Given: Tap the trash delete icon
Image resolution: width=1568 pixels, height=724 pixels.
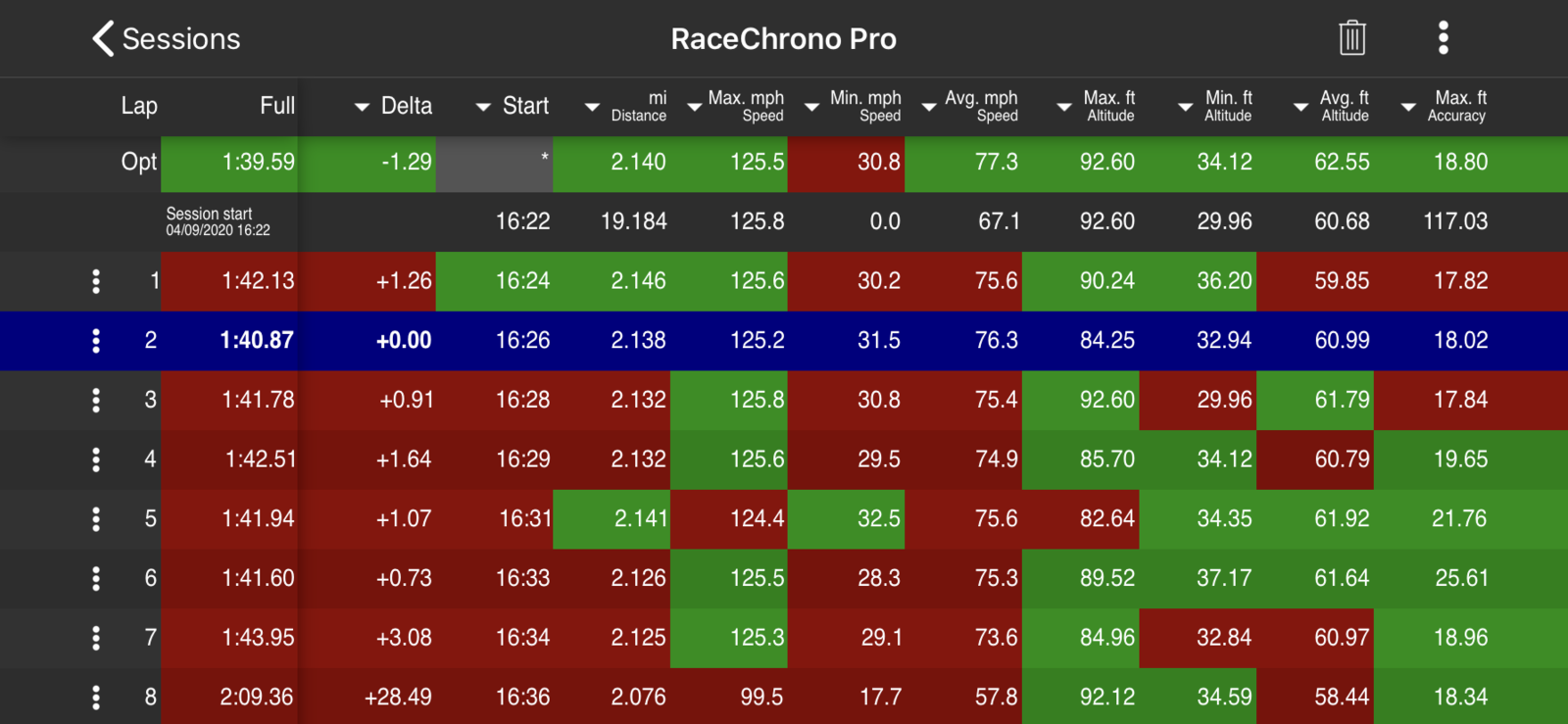Looking at the screenshot, I should [1351, 38].
